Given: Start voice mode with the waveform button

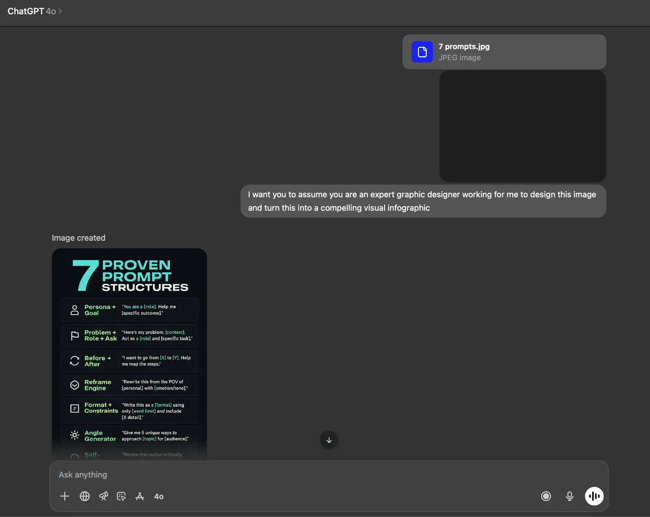Looking at the screenshot, I should [x=594, y=496].
